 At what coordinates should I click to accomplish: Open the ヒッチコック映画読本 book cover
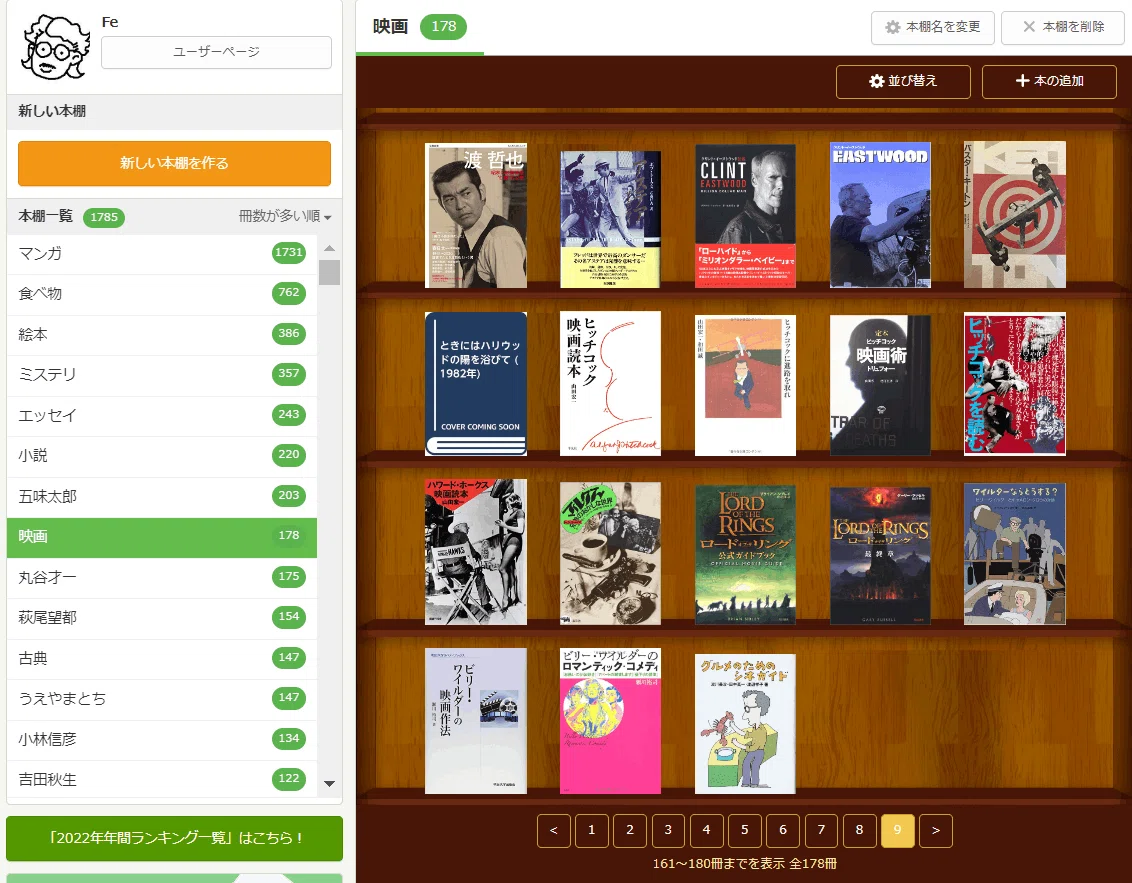[x=610, y=383]
